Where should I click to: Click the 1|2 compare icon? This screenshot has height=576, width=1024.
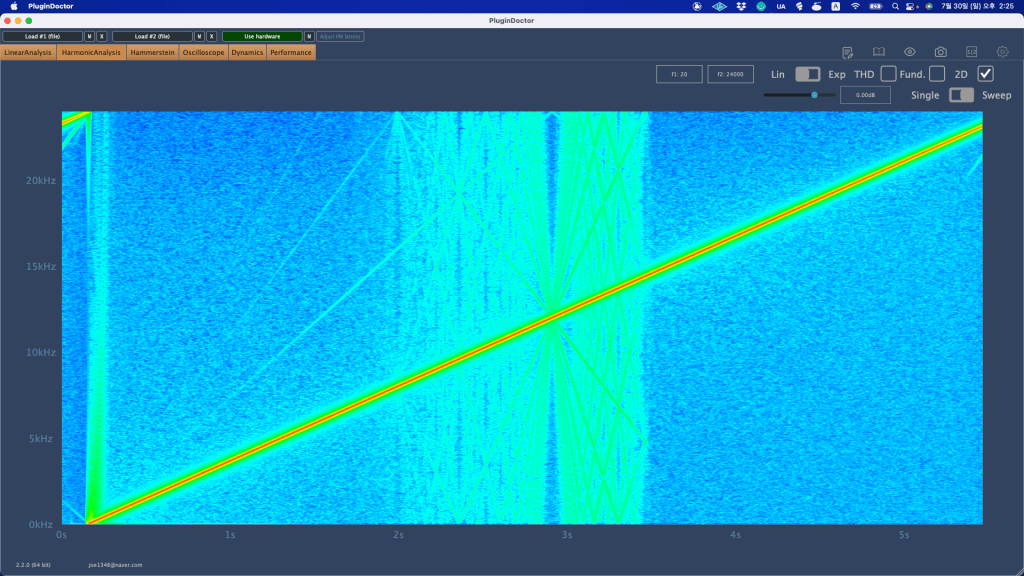[972, 52]
